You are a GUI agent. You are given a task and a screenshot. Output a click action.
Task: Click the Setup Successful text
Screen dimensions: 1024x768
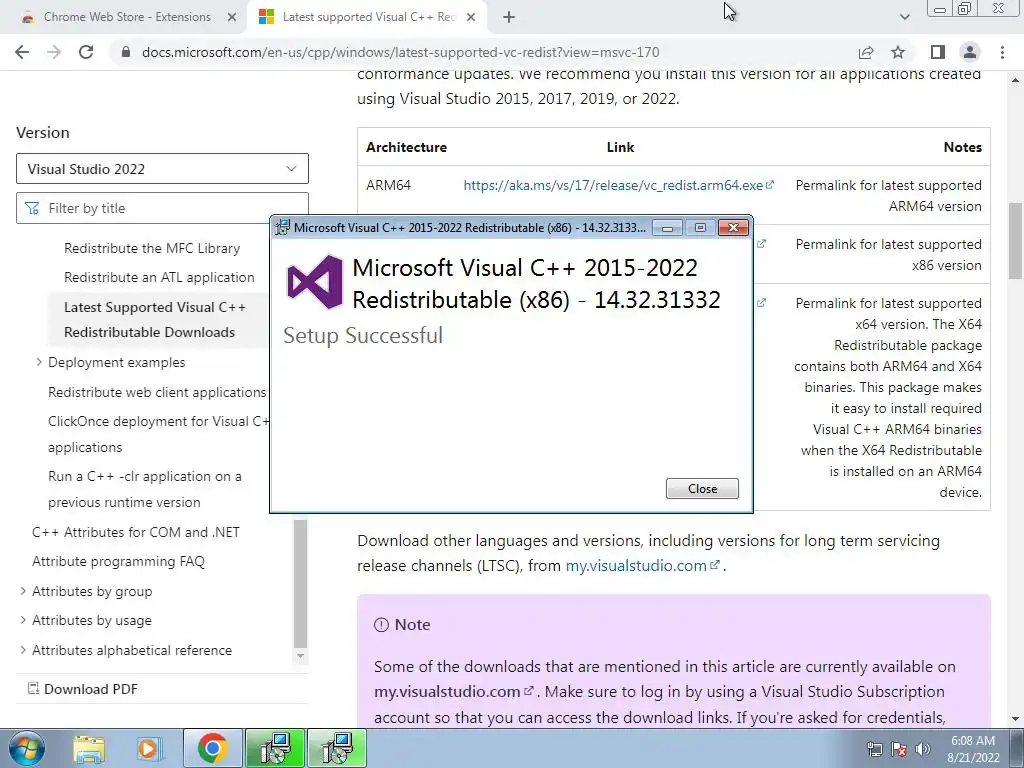point(363,335)
